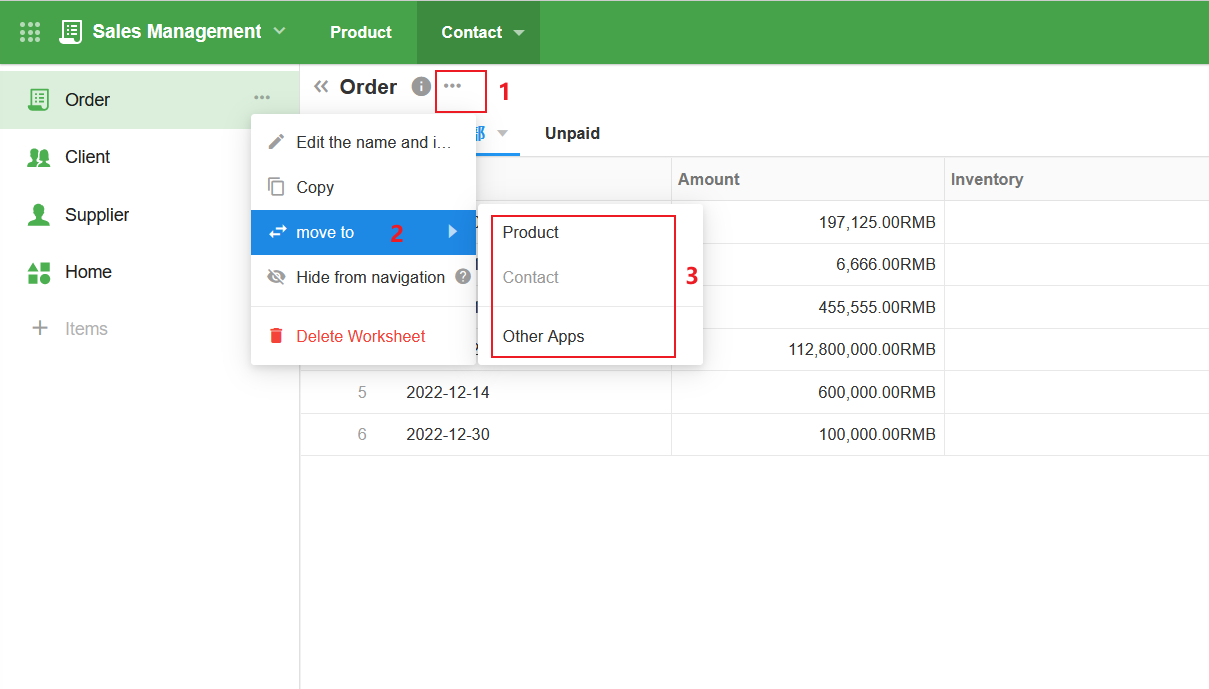
Task: Click the Sales Management app icon
Action: pos(71,32)
